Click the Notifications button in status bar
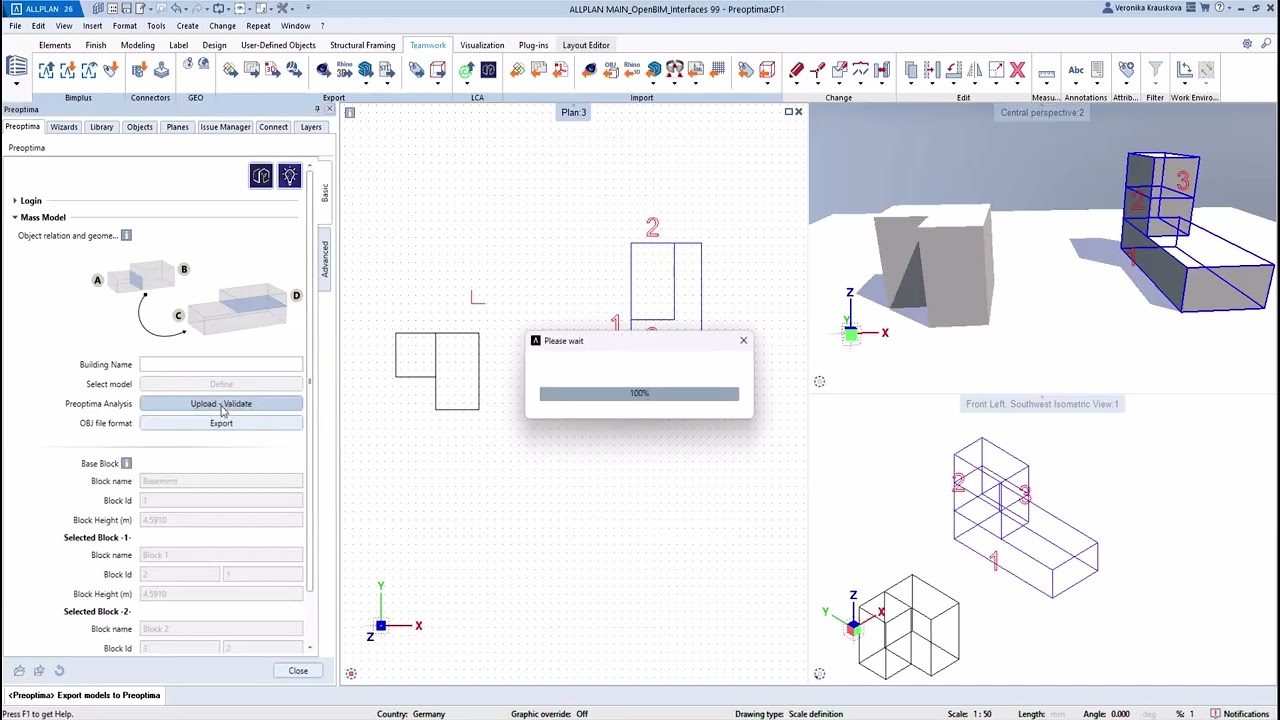Screen dimensions: 1280x720 [x=1240, y=714]
